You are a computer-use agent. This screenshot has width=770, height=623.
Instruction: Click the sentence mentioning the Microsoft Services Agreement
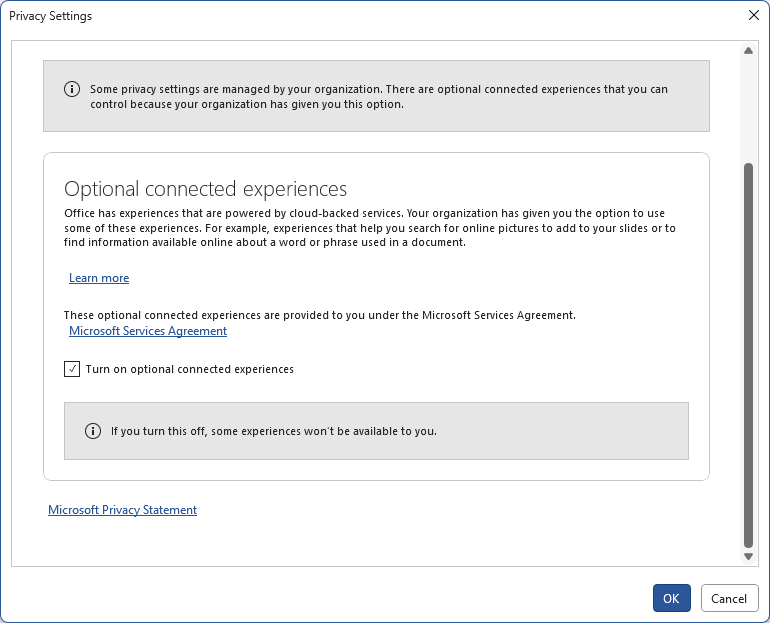[x=319, y=315]
